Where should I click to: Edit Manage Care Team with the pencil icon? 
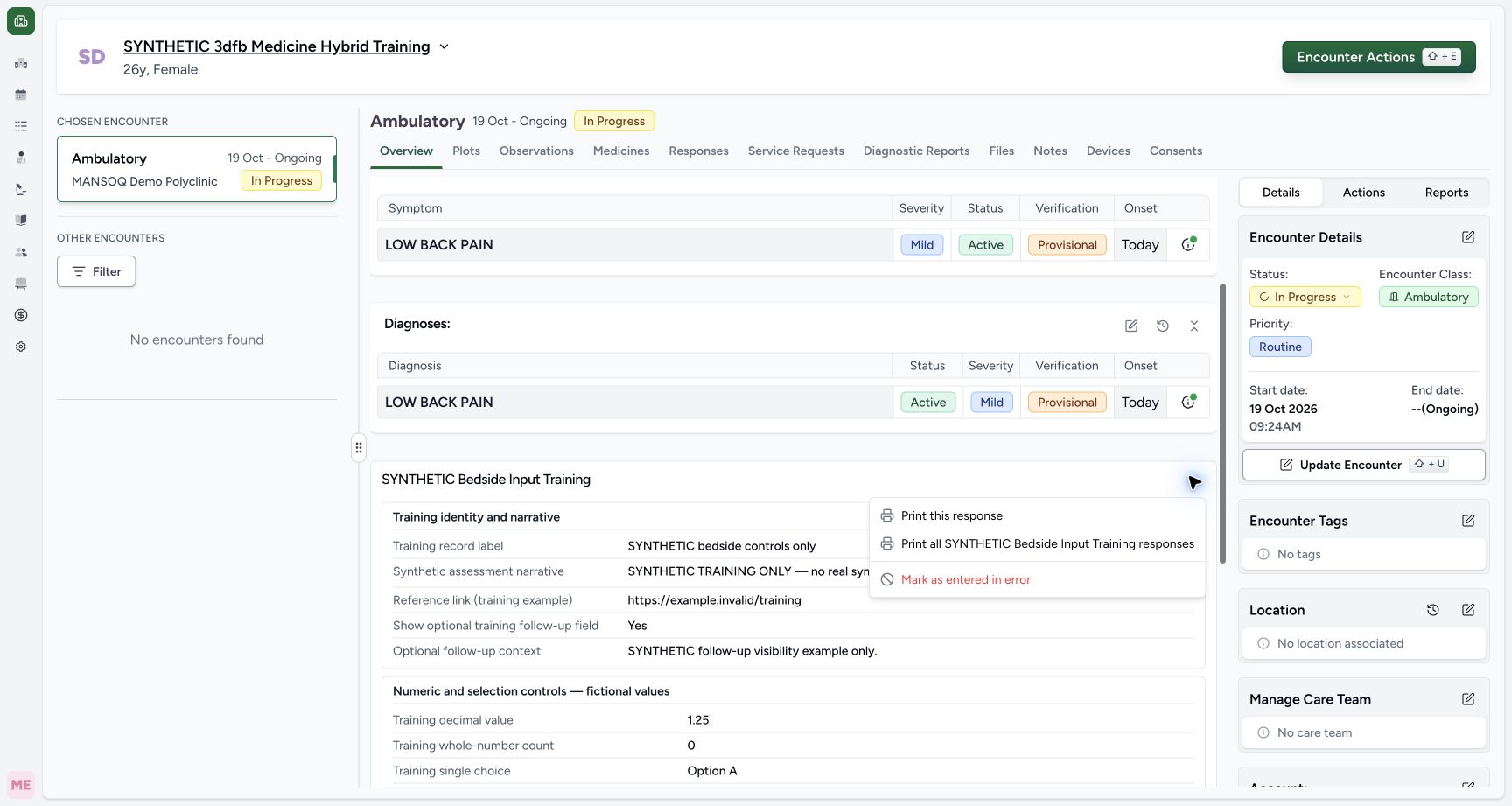click(1468, 699)
